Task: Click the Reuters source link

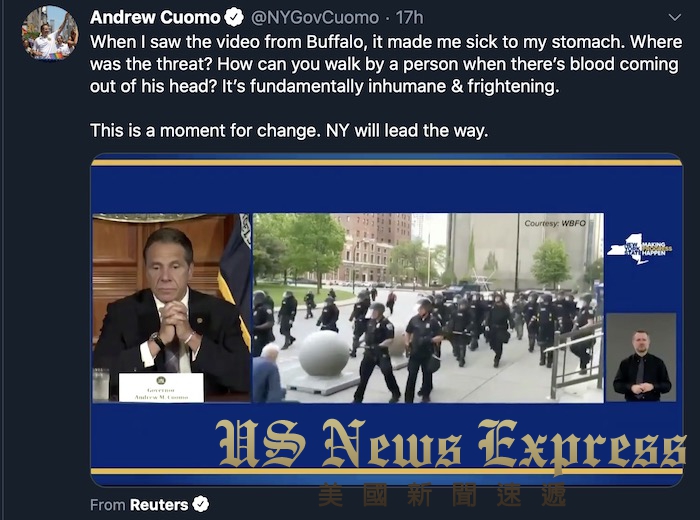Action: tap(159, 504)
